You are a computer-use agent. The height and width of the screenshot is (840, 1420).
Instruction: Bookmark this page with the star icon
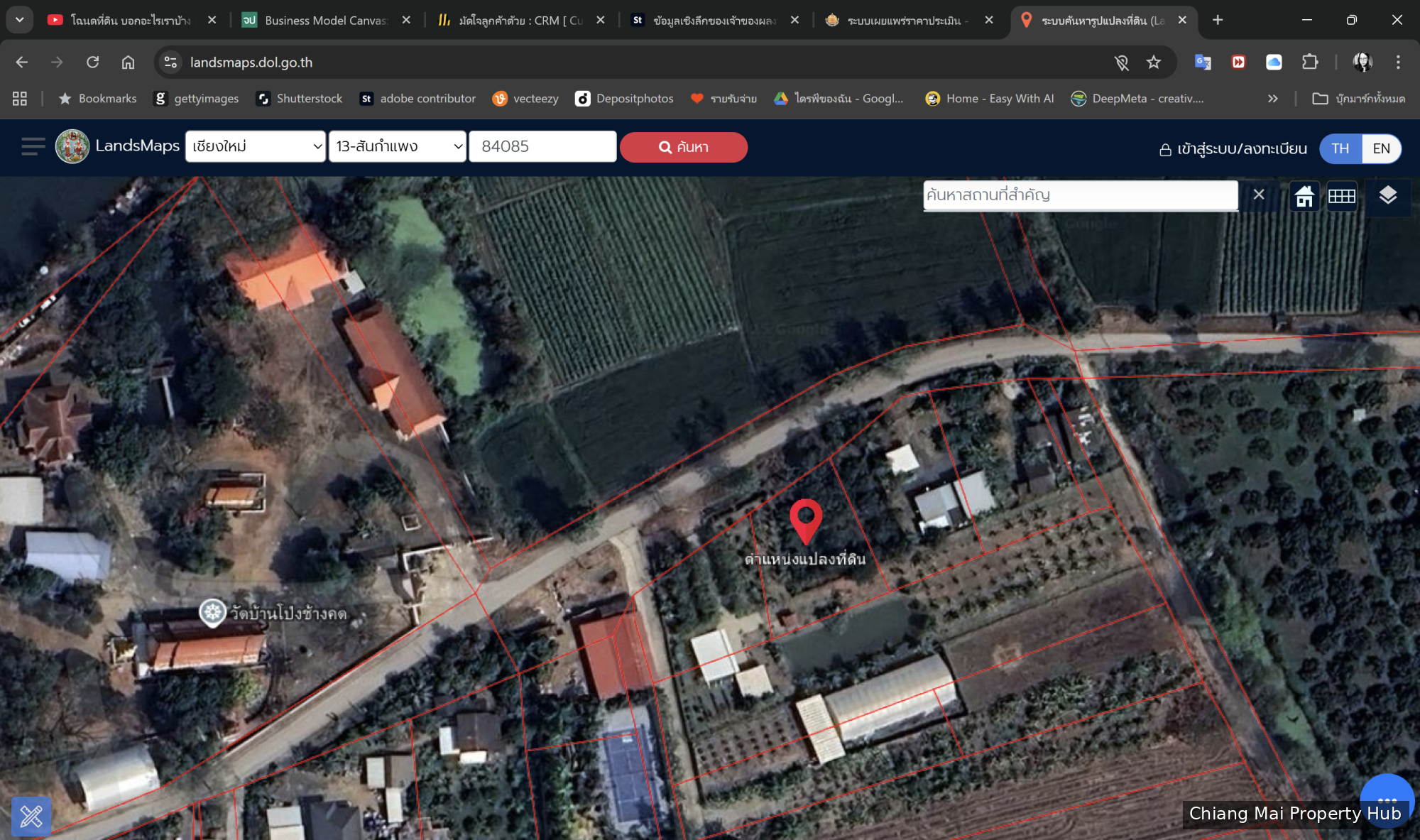tap(1154, 62)
